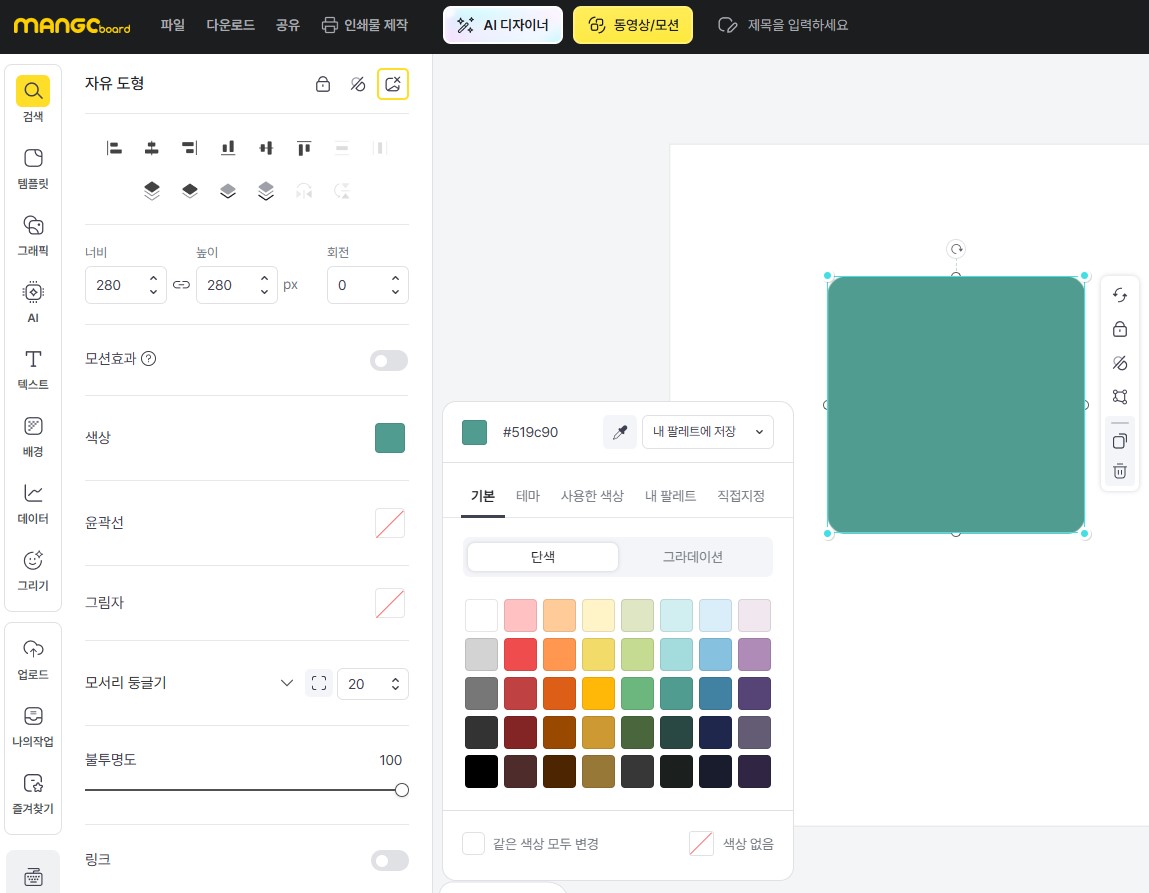Delete shape with trash icon
The width and height of the screenshot is (1149, 893).
[x=1120, y=471]
